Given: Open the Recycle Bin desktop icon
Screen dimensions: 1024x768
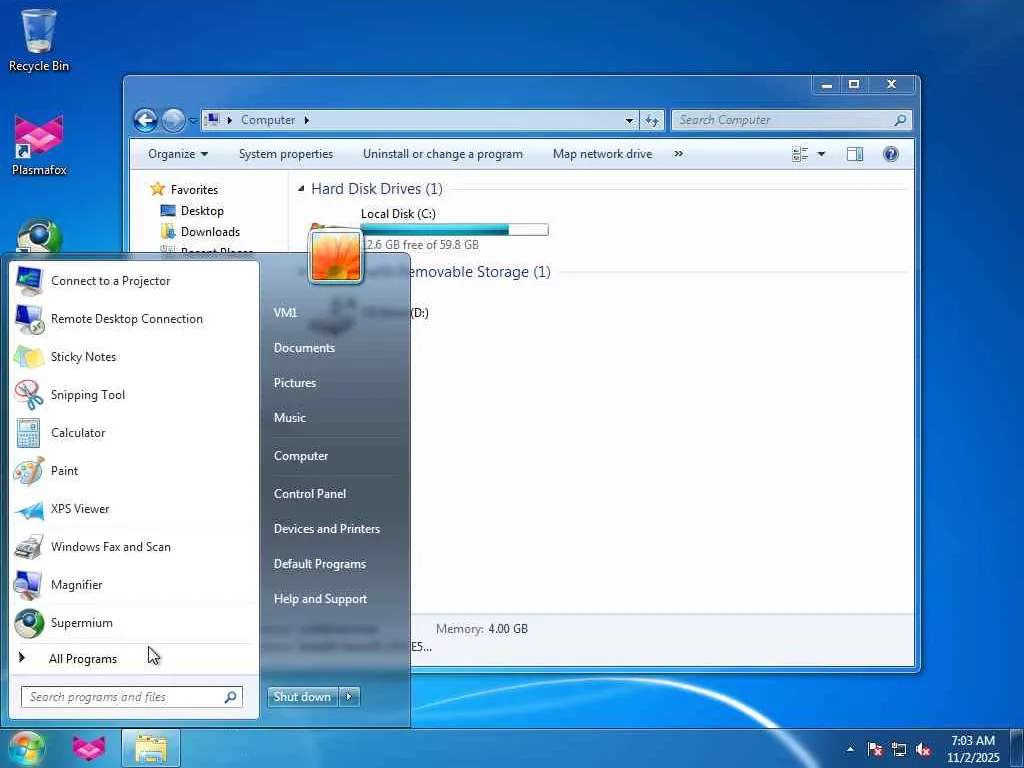Looking at the screenshot, I should pos(39,39).
